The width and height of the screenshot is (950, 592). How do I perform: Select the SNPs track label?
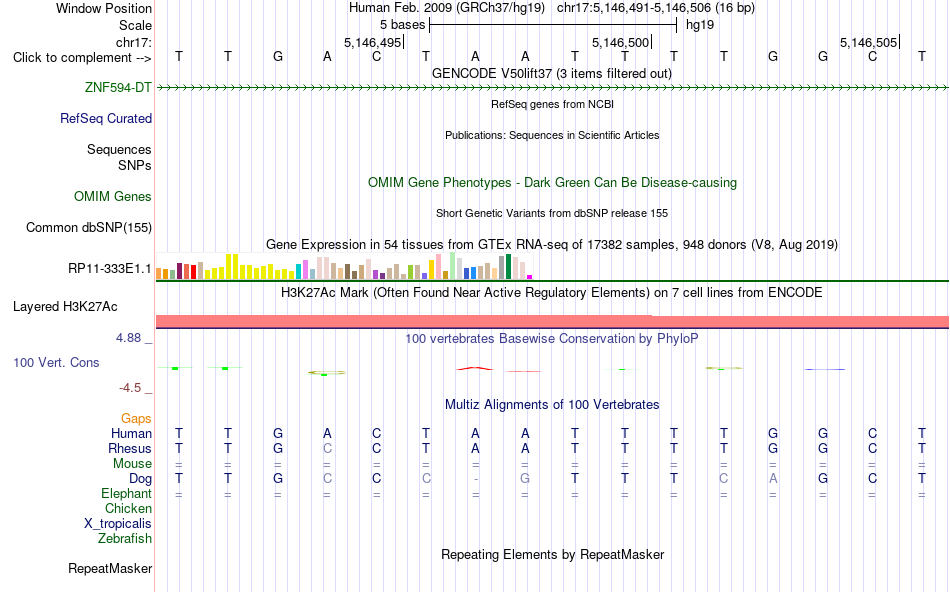[135, 165]
